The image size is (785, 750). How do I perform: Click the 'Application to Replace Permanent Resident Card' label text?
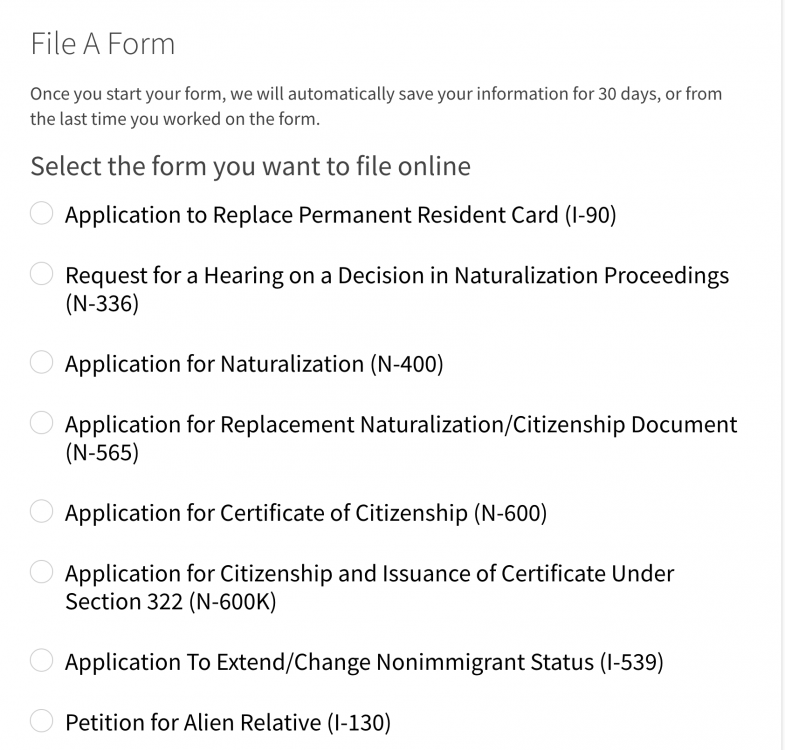pos(311,215)
